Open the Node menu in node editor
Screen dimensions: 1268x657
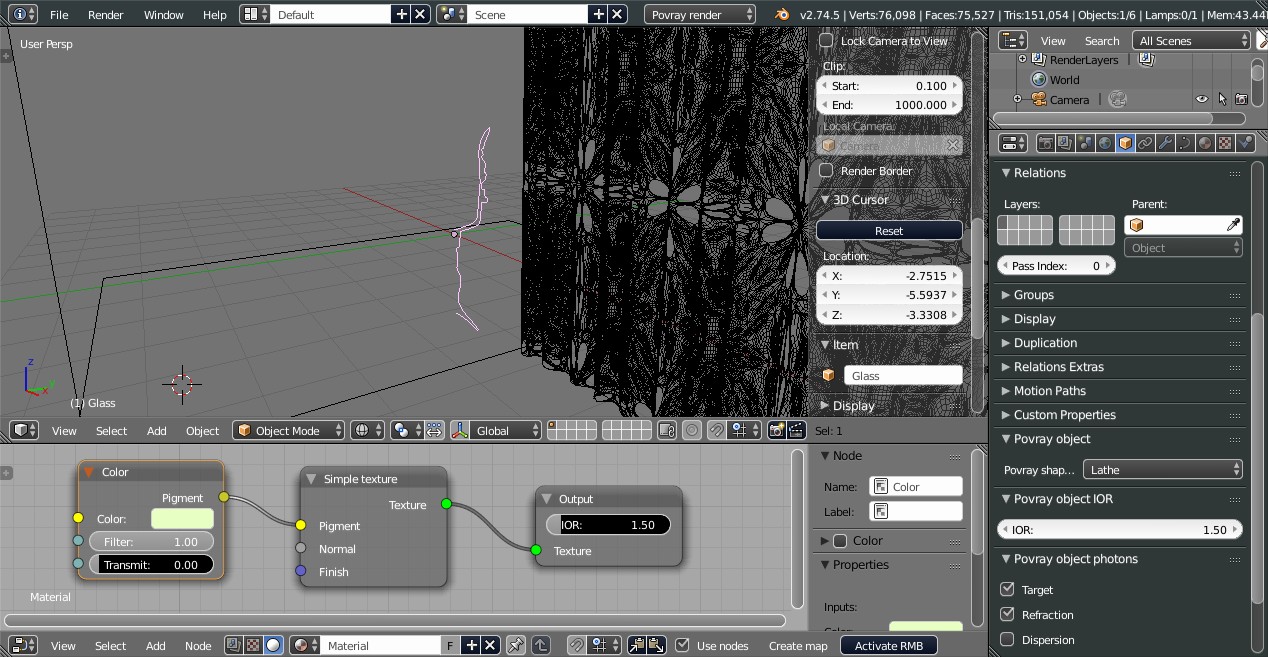point(198,646)
